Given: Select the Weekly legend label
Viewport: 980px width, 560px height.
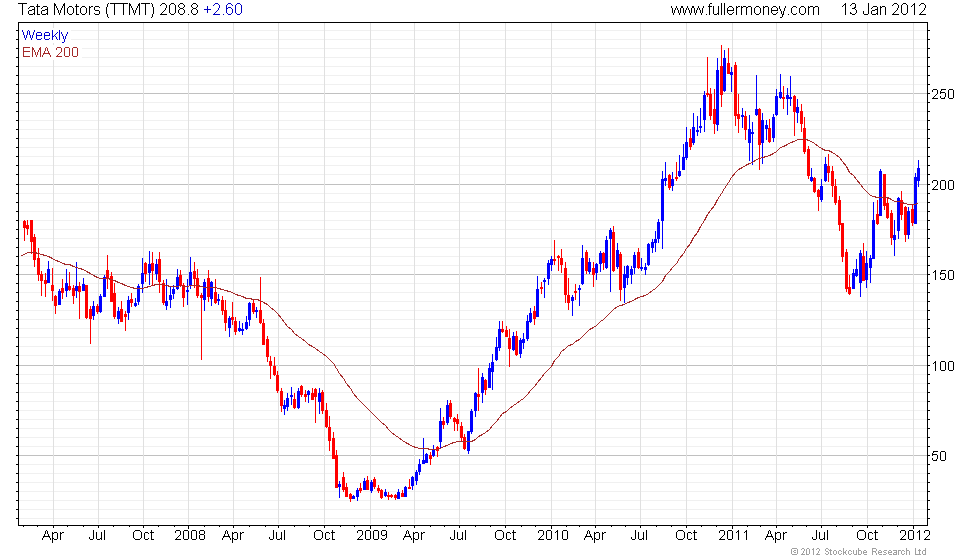Looking at the screenshot, I should (x=44, y=36).
